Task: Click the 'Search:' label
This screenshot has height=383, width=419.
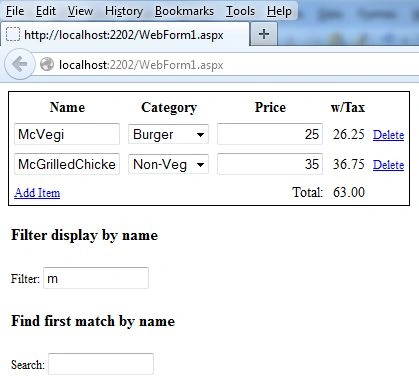Action: point(28,365)
